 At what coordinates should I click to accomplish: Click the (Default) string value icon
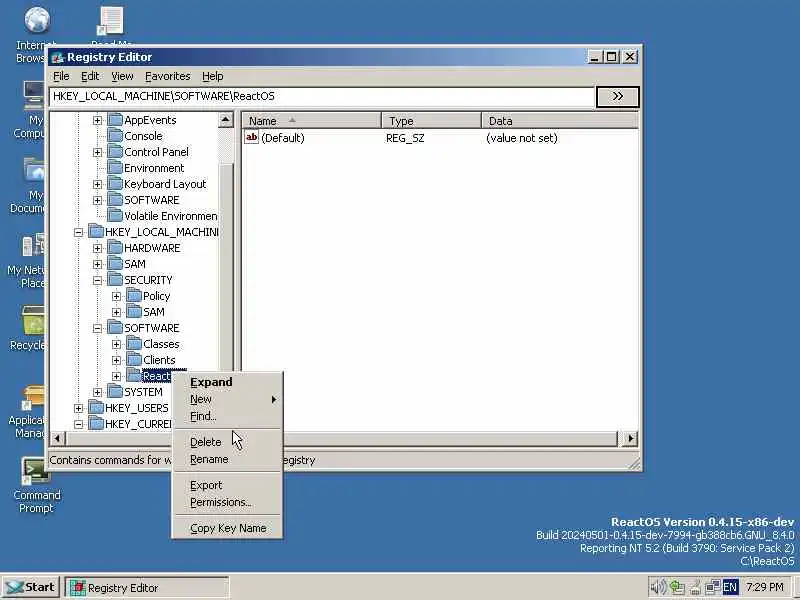252,137
